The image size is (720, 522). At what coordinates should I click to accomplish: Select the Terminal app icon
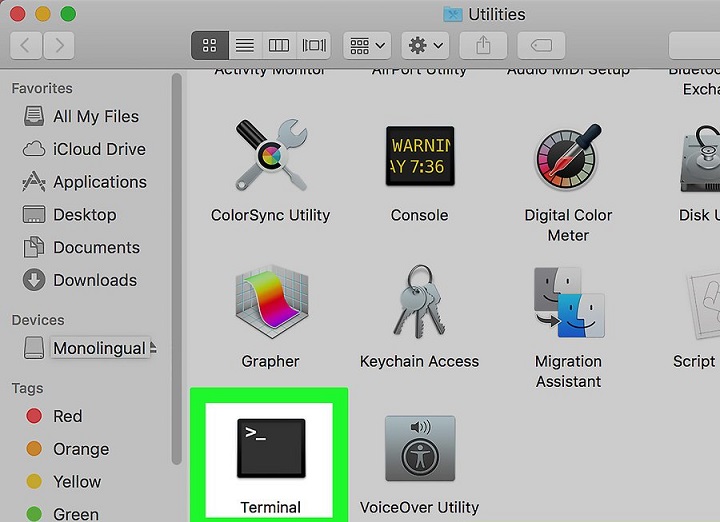coord(271,448)
